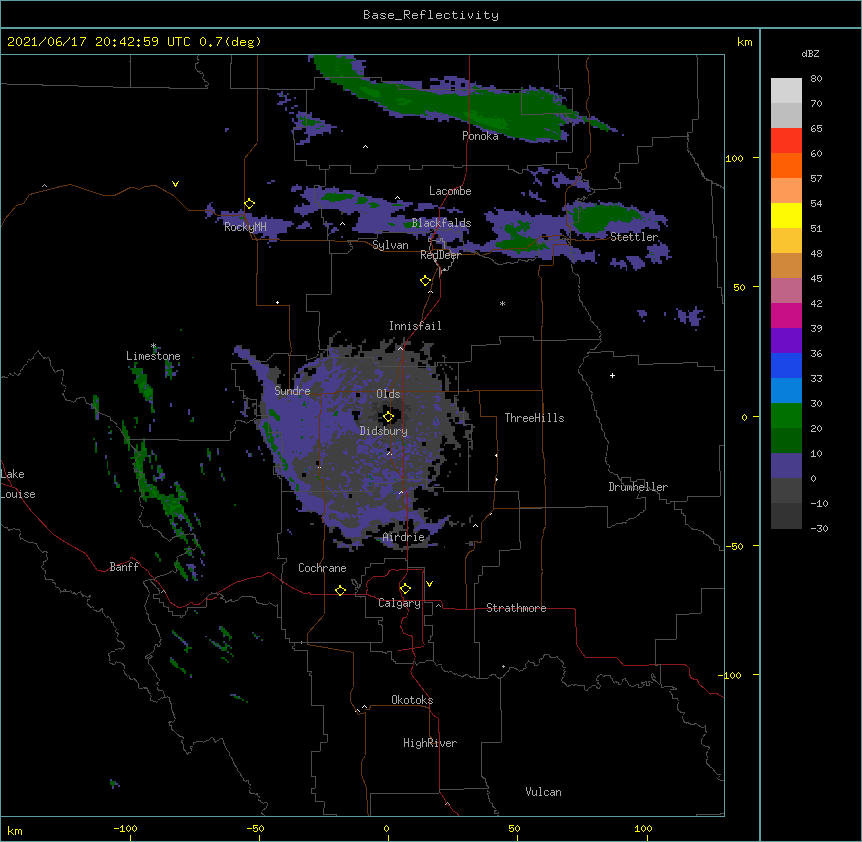Click the Strathmore label
This screenshot has height=842, width=862.
point(516,608)
